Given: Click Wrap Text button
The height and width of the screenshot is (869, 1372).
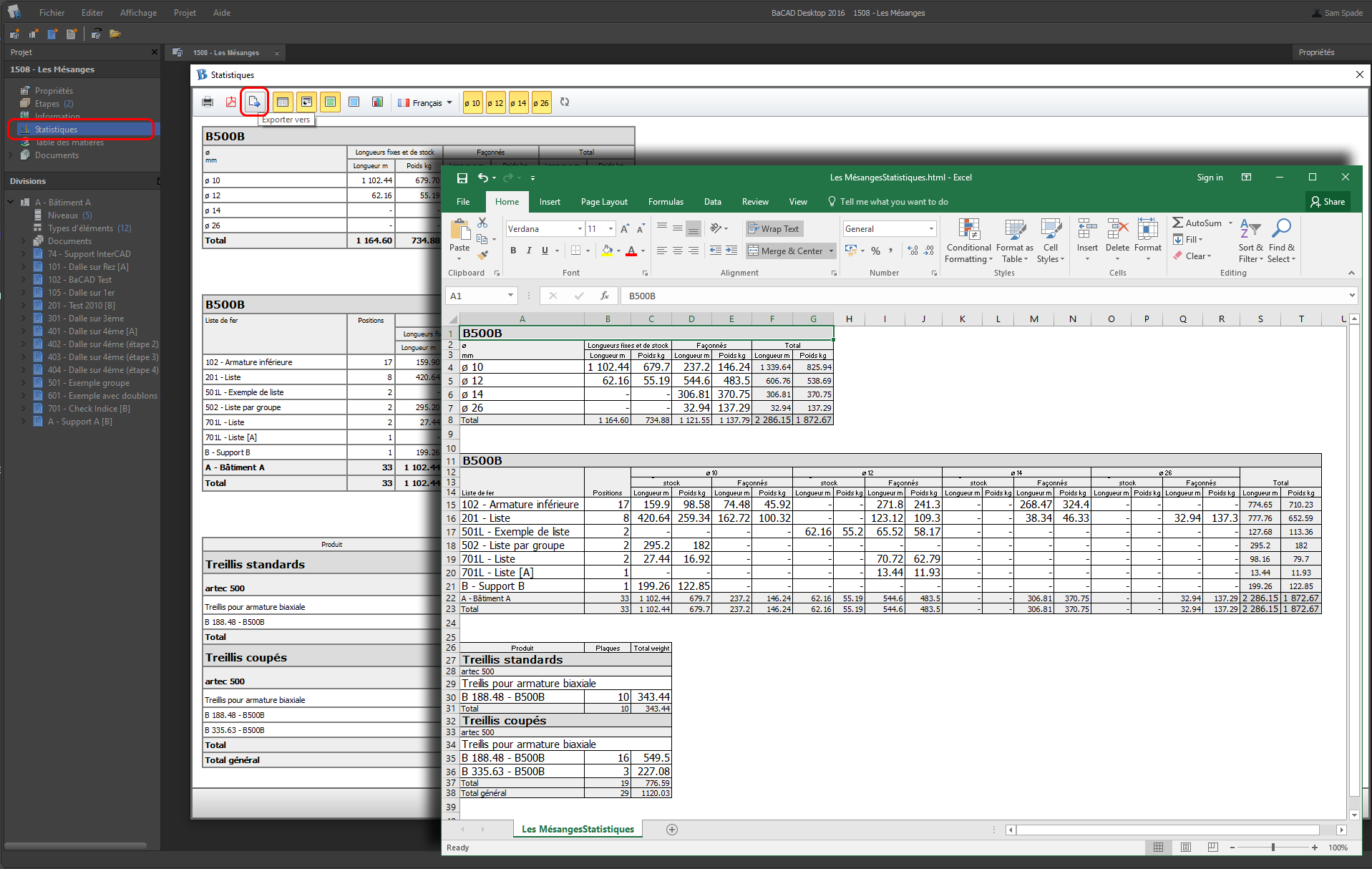Looking at the screenshot, I should pyautogui.click(x=774, y=229).
